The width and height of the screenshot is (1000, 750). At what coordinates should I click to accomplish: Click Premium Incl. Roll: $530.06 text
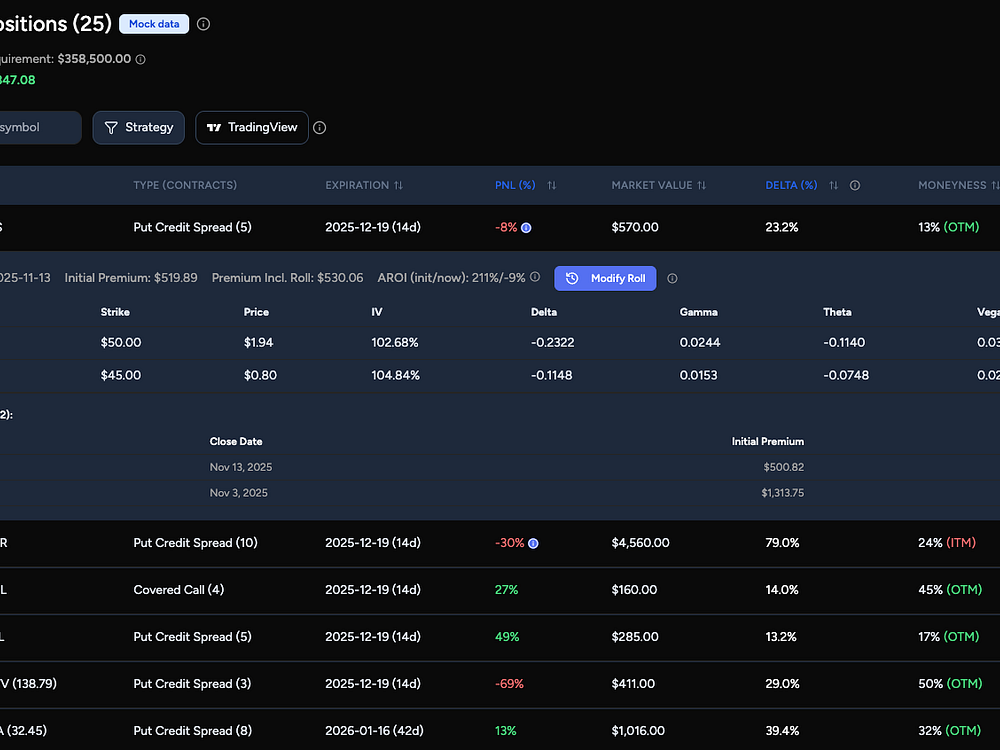288,278
